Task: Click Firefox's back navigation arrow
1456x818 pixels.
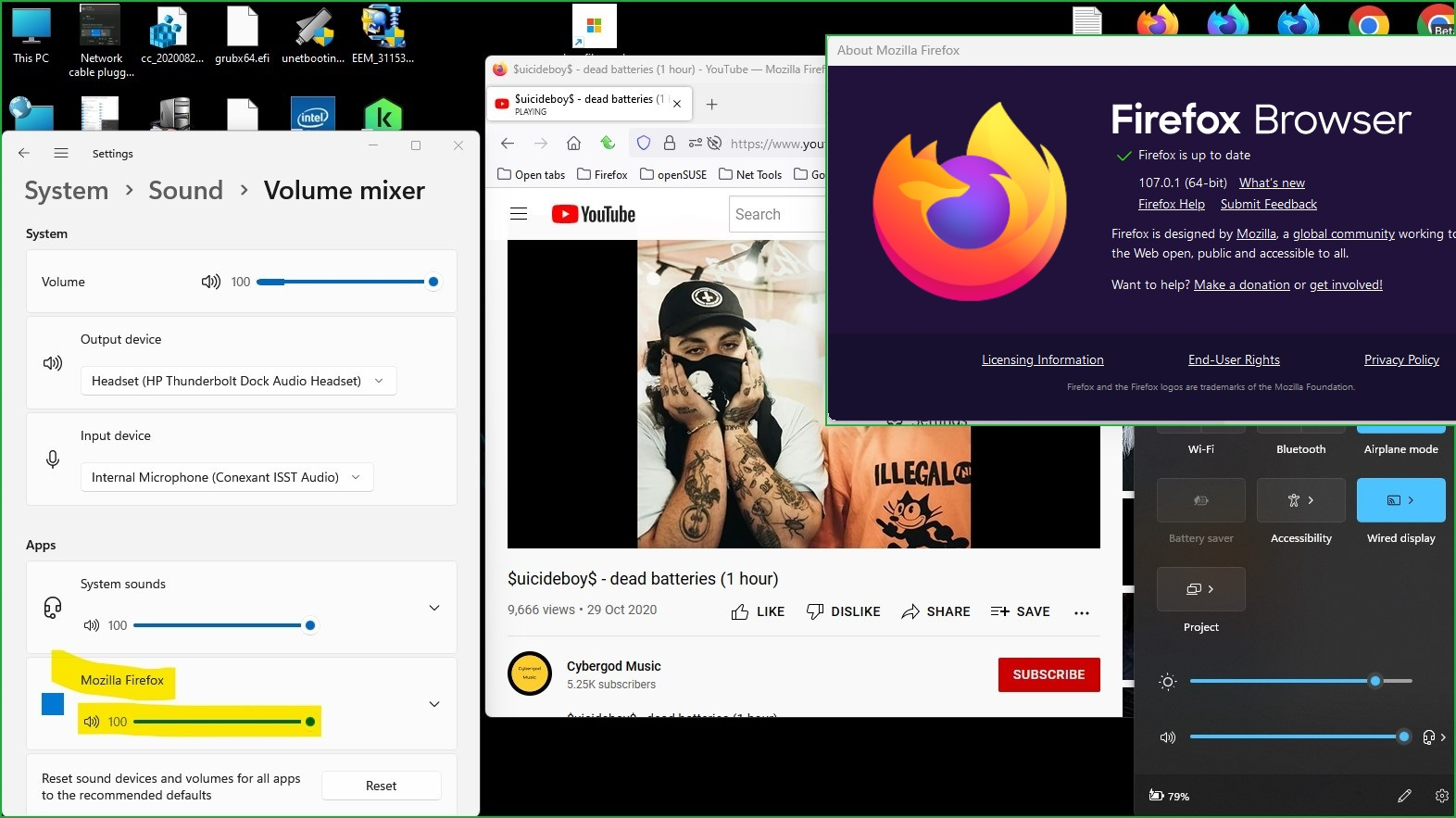Action: pyautogui.click(x=508, y=143)
